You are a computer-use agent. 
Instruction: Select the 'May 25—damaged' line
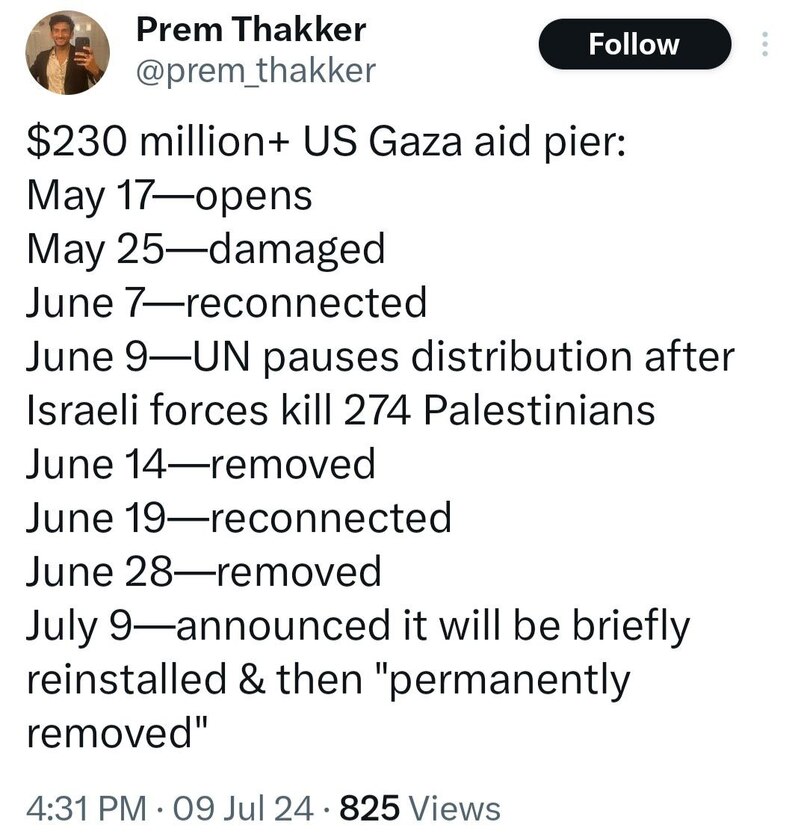(206, 250)
